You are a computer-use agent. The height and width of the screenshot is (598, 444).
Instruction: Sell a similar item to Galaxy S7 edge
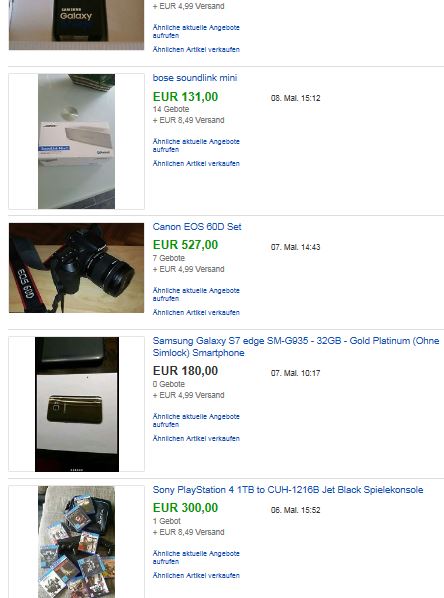(196, 438)
